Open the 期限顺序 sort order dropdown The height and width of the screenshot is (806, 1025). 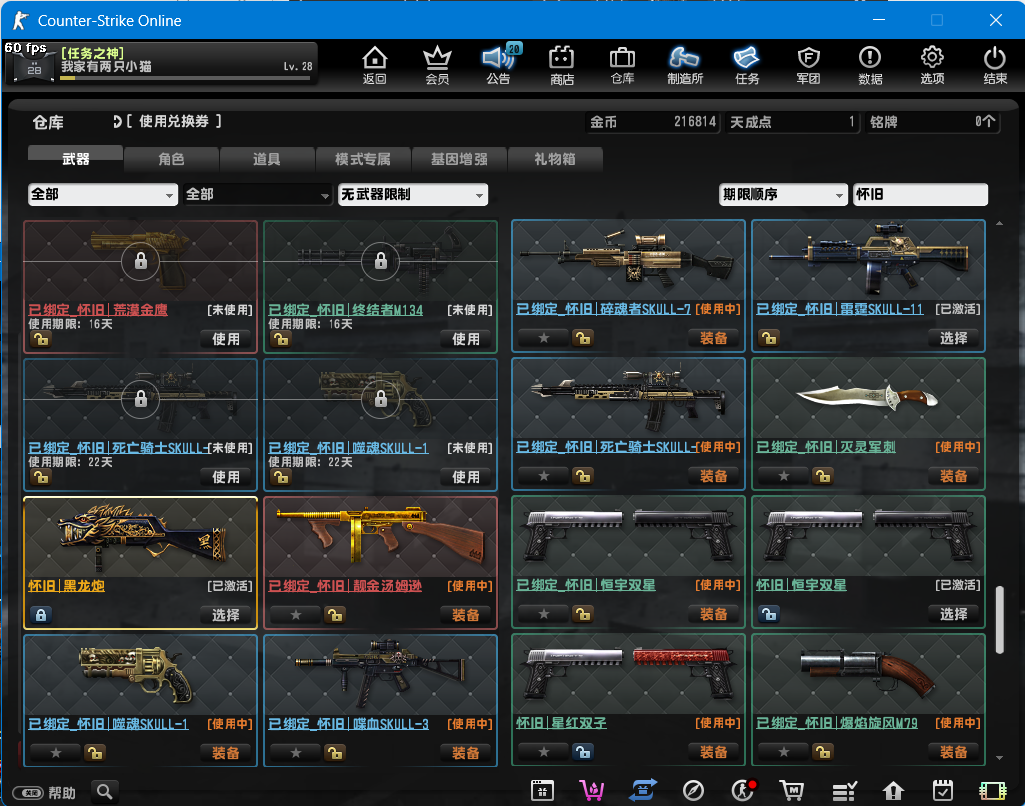[x=783, y=195]
